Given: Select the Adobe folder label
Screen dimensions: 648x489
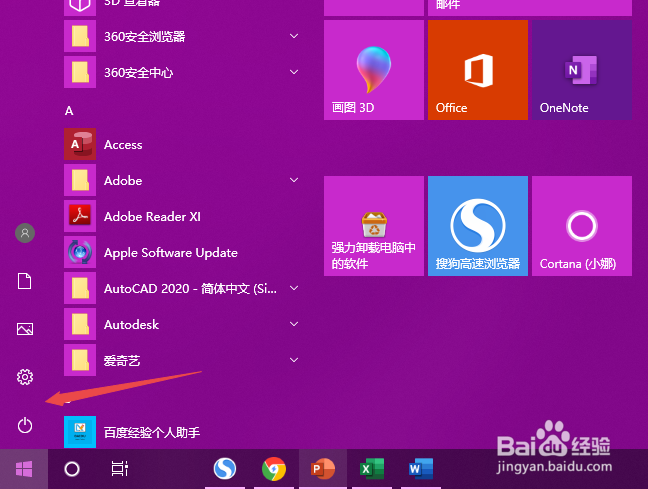Looking at the screenshot, I should [123, 181].
